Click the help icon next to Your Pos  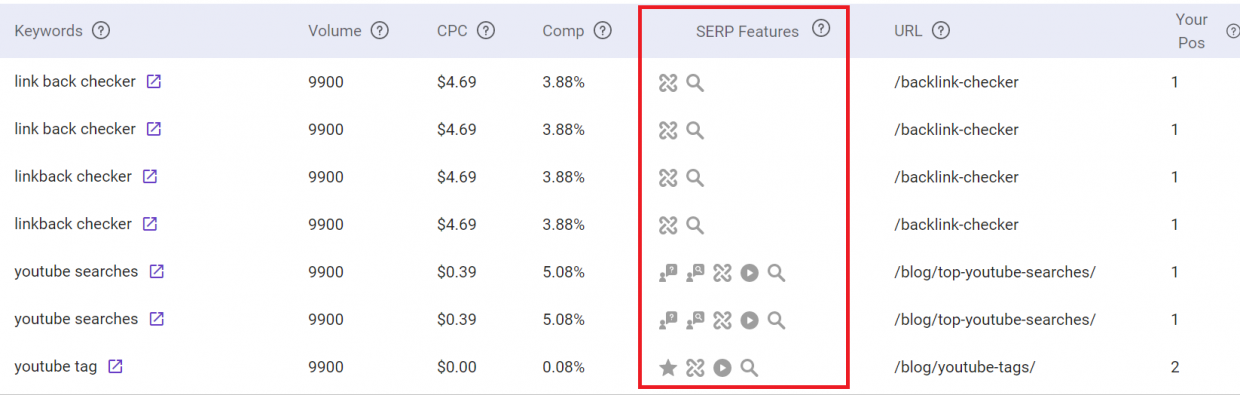(1232, 30)
